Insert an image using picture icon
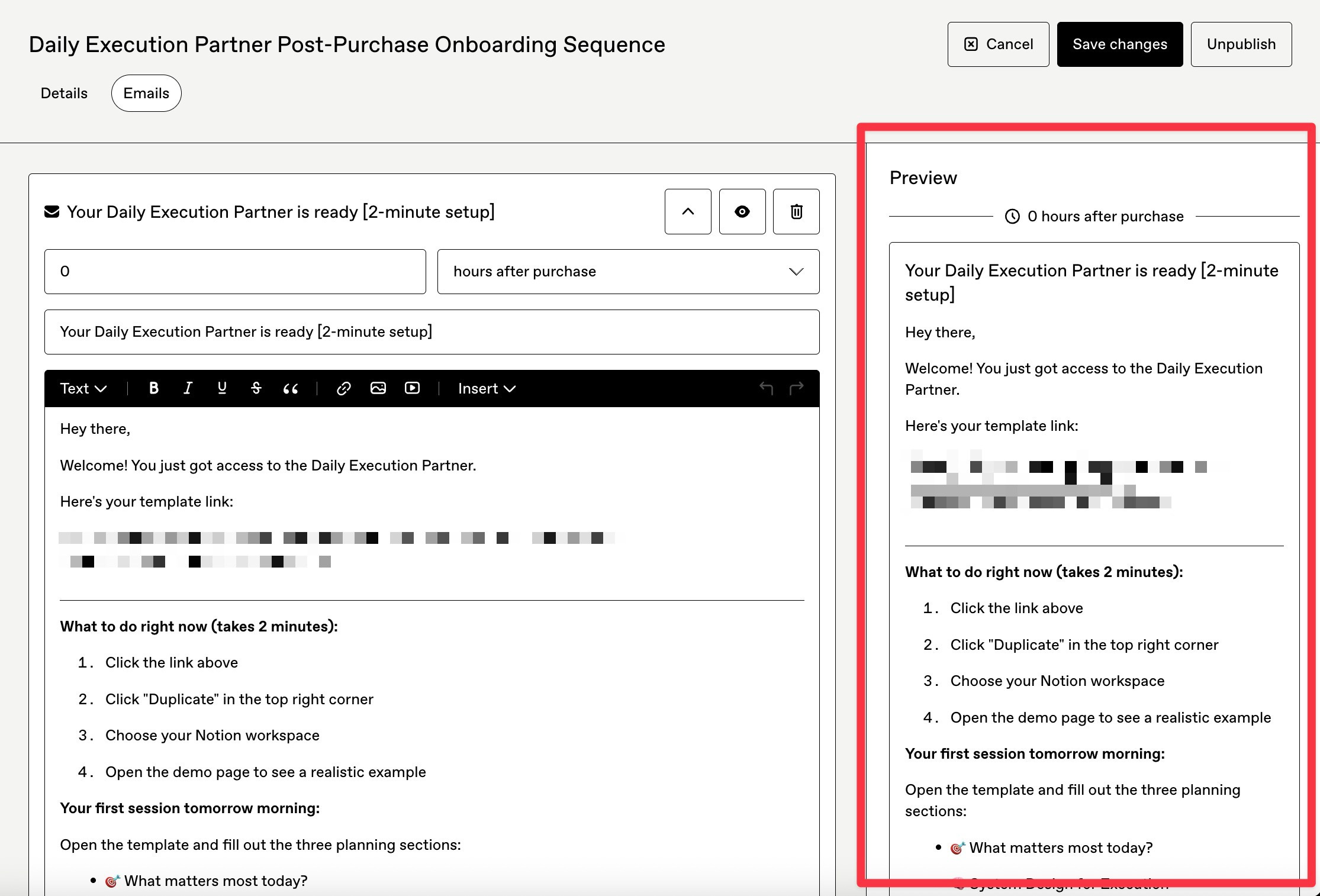Viewport: 1320px width, 896px height. [x=378, y=388]
